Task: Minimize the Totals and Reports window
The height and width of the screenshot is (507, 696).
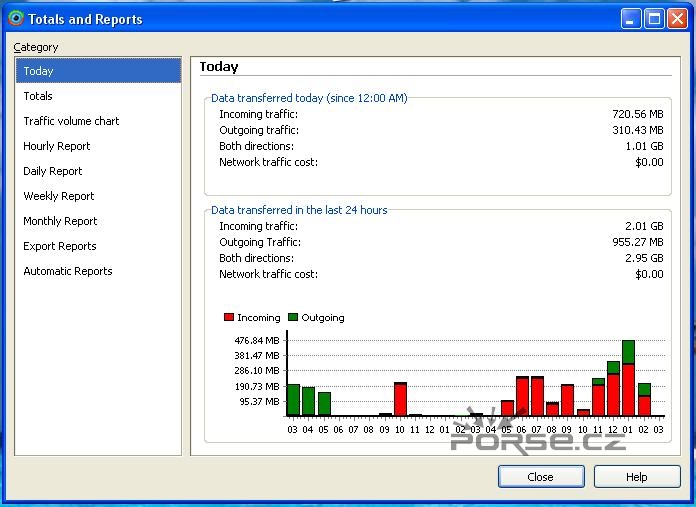Action: pyautogui.click(x=631, y=18)
